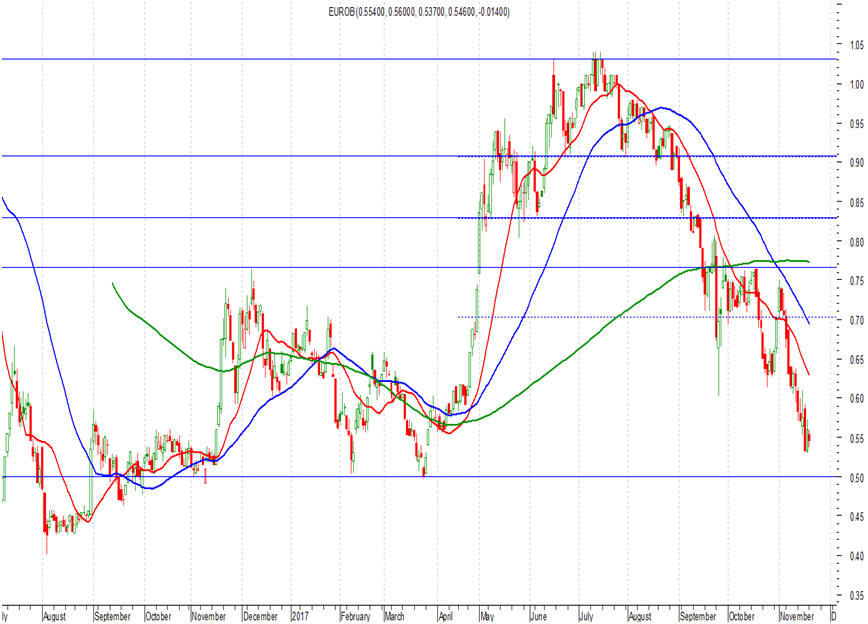The image size is (868, 624).
Task: Click the EUROB chart title text
Action: point(419,12)
